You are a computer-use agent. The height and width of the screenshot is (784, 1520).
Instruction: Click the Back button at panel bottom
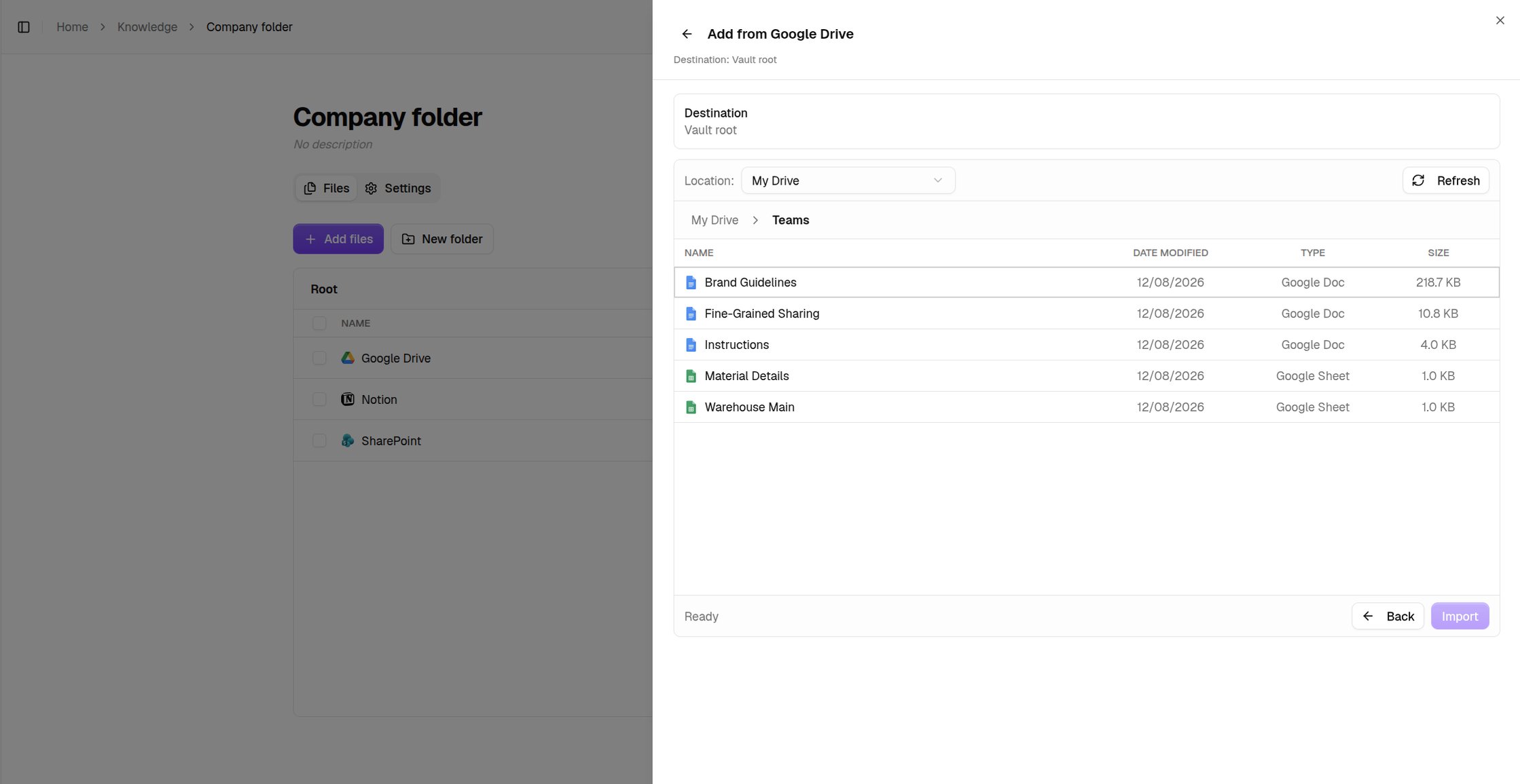click(1388, 616)
